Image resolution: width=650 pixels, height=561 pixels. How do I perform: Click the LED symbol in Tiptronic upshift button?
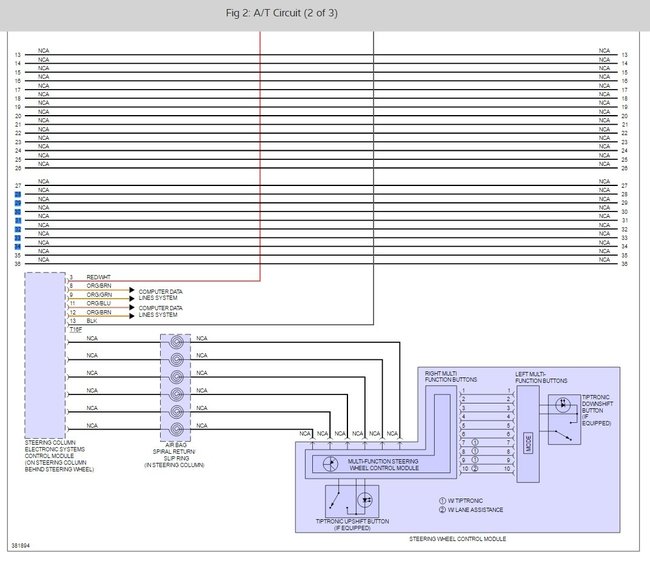[x=365, y=500]
